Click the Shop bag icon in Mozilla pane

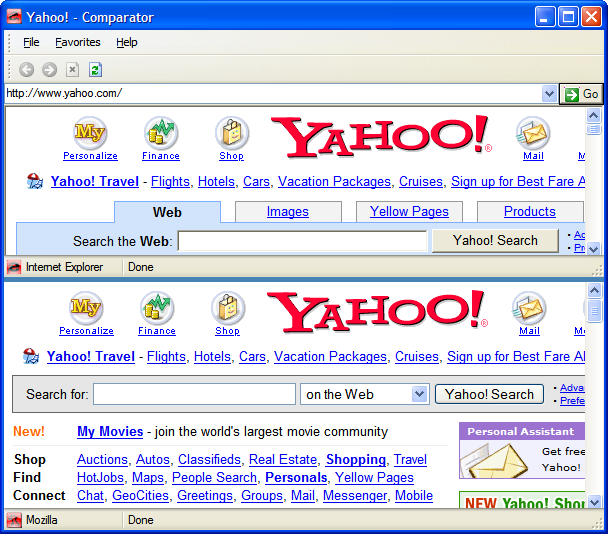pos(228,308)
